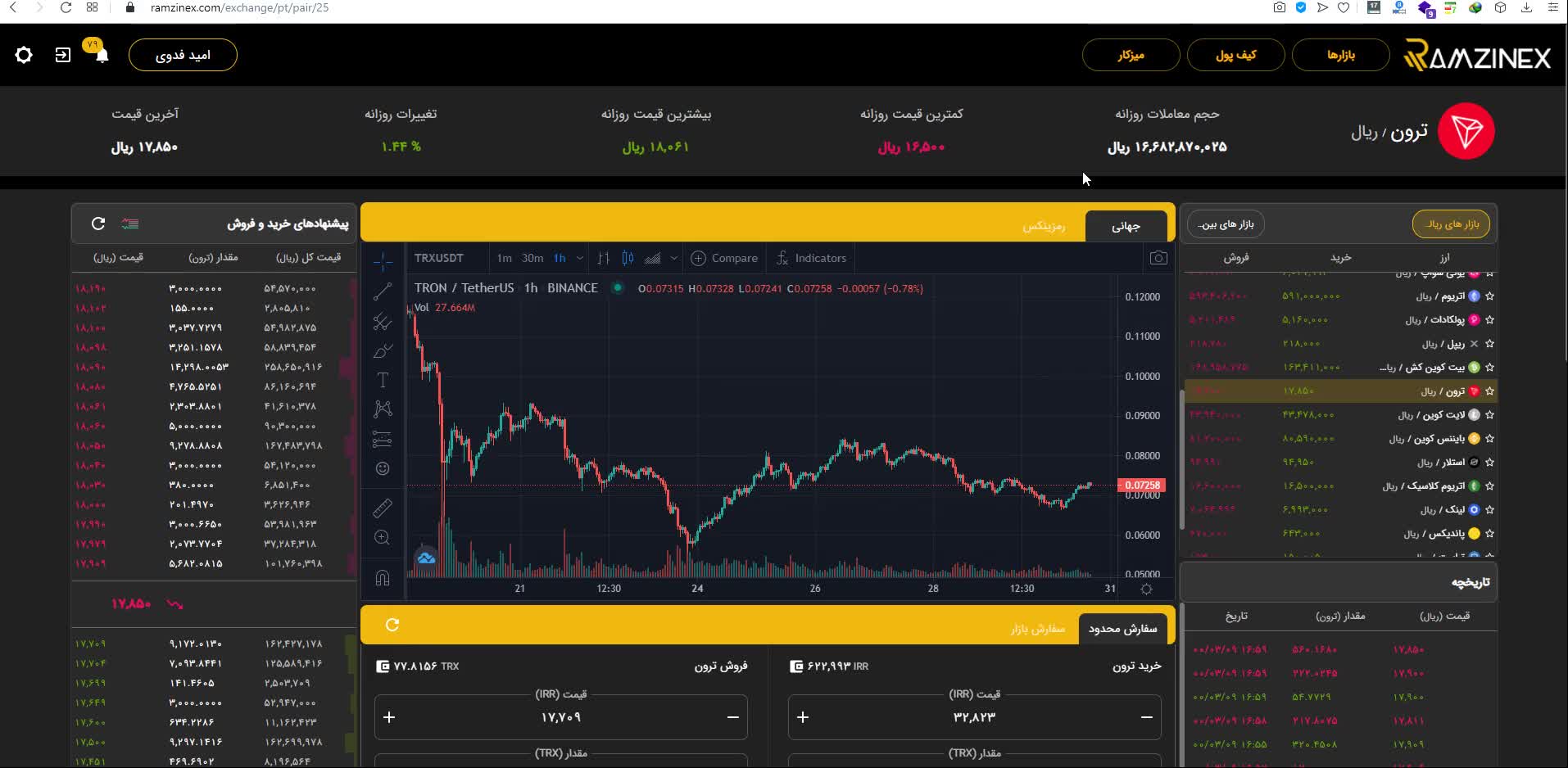
Task: Click the markets list scrollbar
Action: [1181, 459]
